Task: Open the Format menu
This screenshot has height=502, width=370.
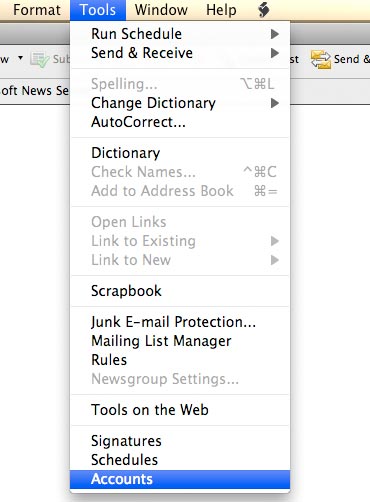Action: tap(37, 10)
